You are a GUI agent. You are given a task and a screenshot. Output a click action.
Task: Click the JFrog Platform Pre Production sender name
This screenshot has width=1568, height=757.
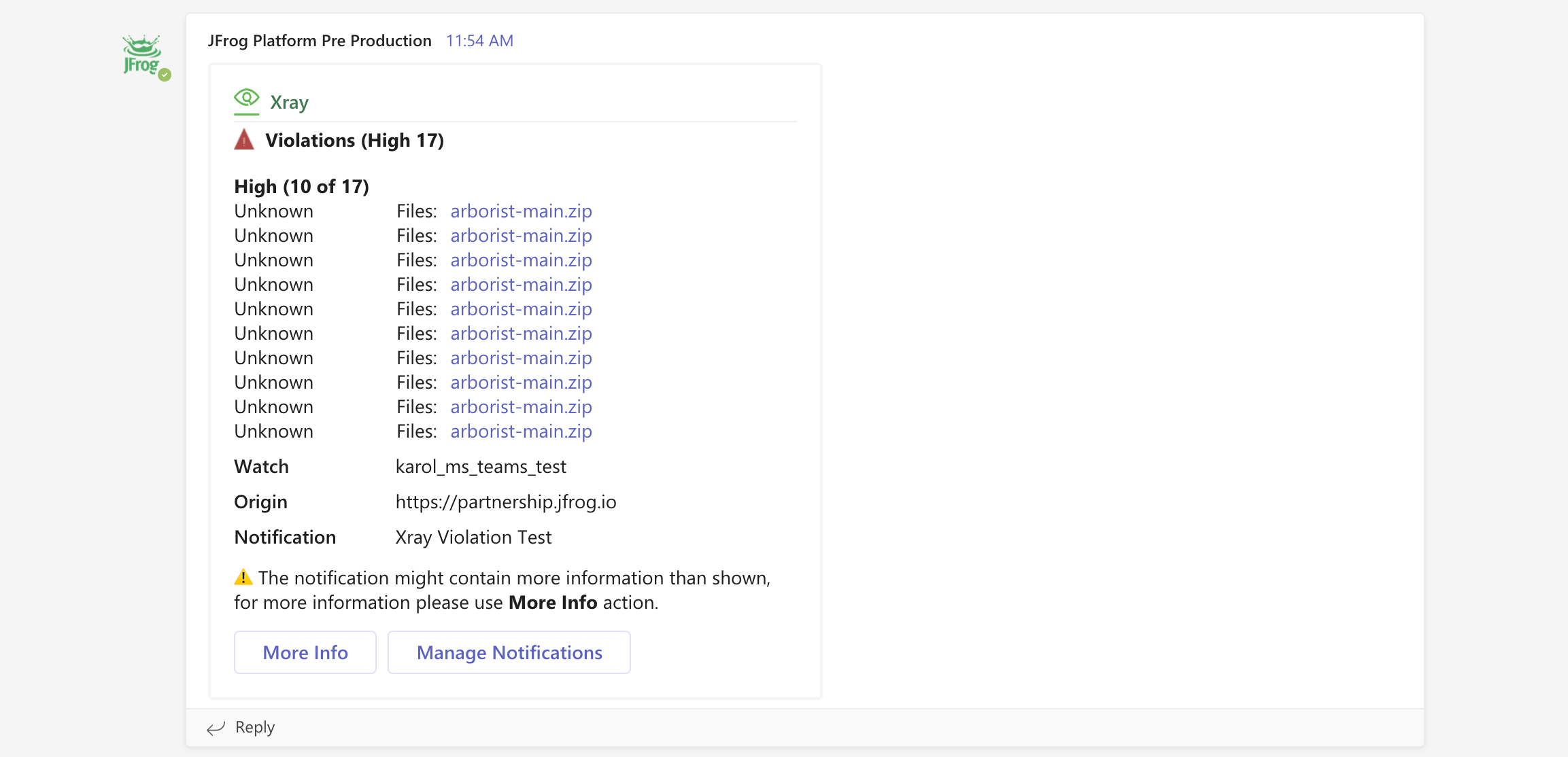(x=320, y=41)
